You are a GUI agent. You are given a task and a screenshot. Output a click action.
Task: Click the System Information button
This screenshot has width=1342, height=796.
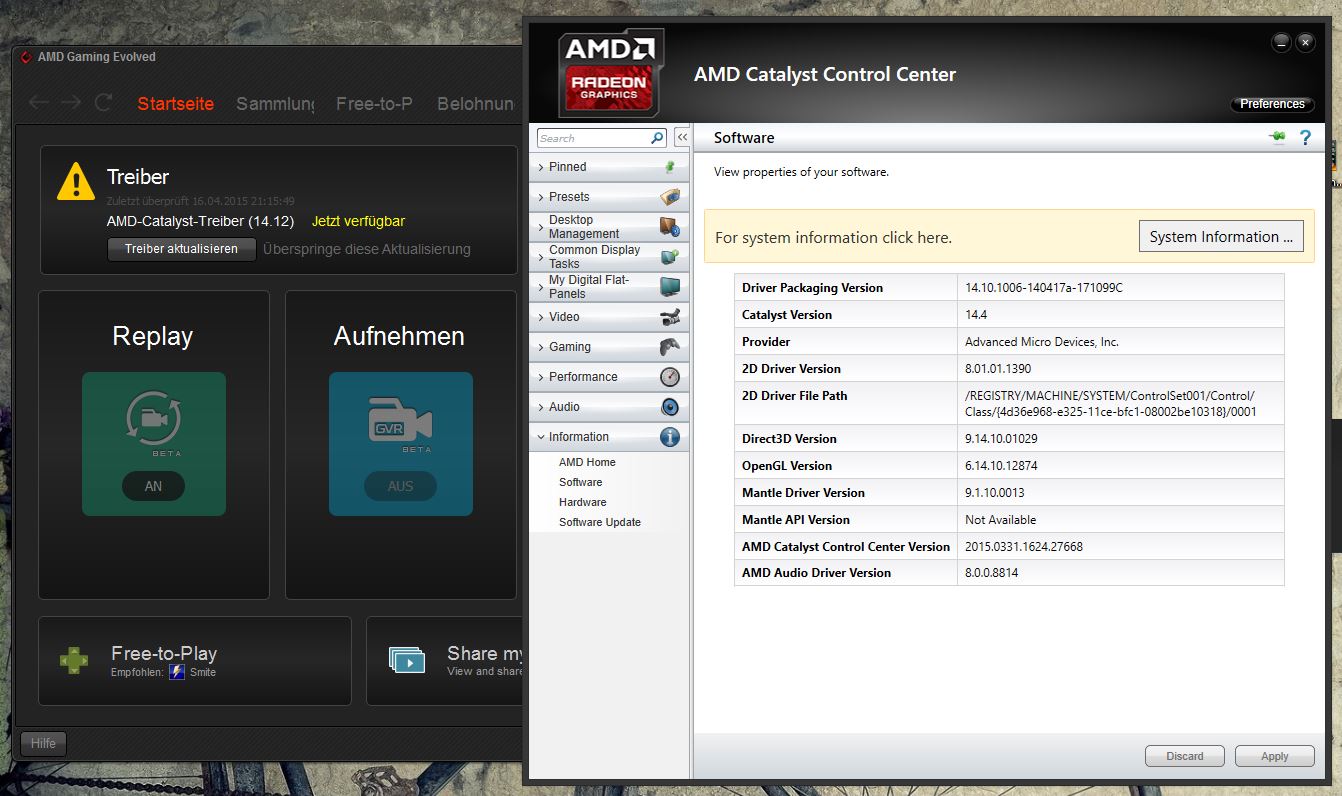coord(1221,237)
